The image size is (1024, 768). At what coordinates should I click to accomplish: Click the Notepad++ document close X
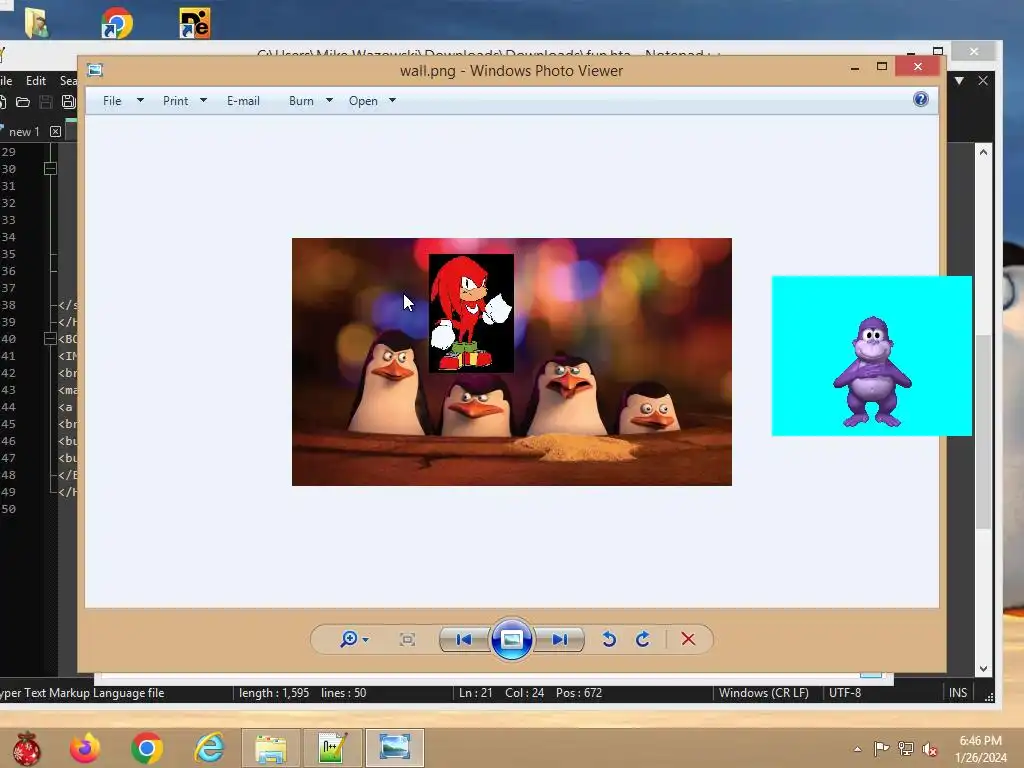[983, 80]
